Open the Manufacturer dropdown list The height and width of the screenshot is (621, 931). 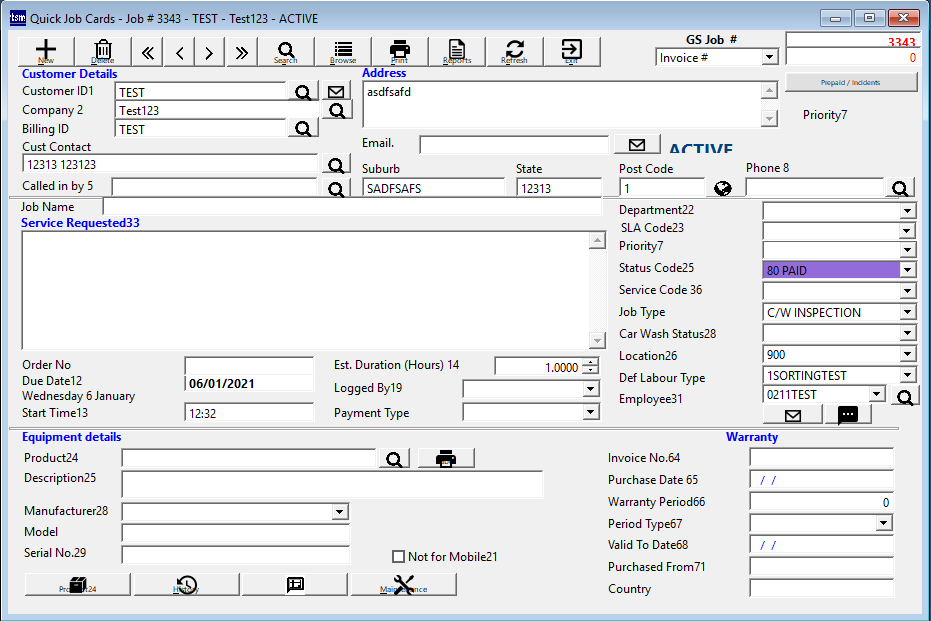click(x=340, y=512)
